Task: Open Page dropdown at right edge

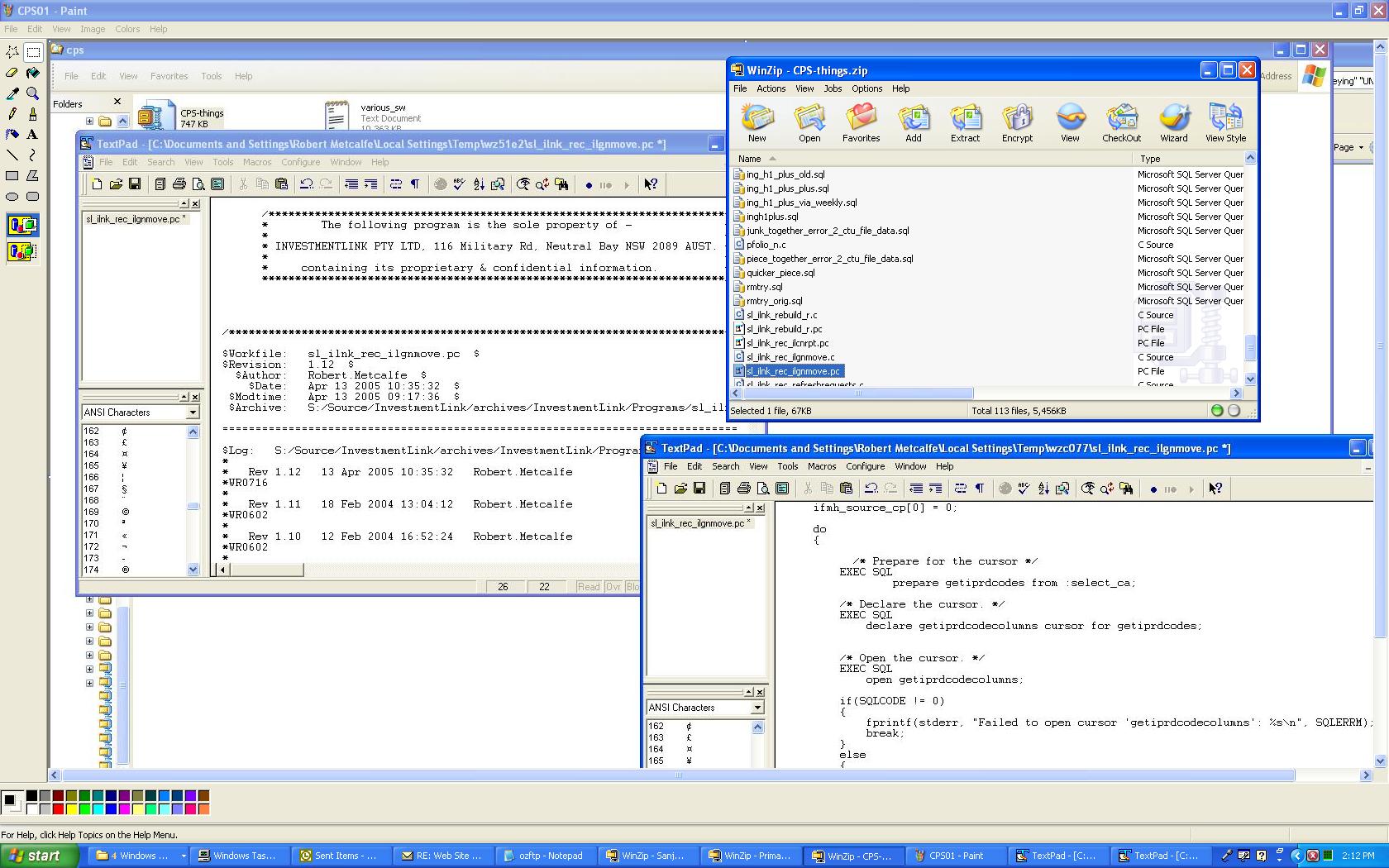Action: [x=1348, y=148]
